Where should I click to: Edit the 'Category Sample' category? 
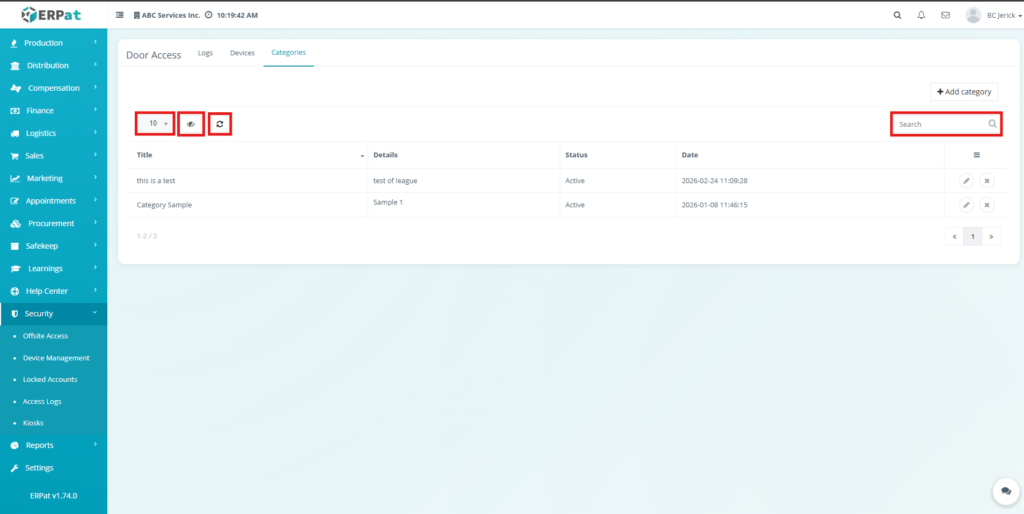966,205
